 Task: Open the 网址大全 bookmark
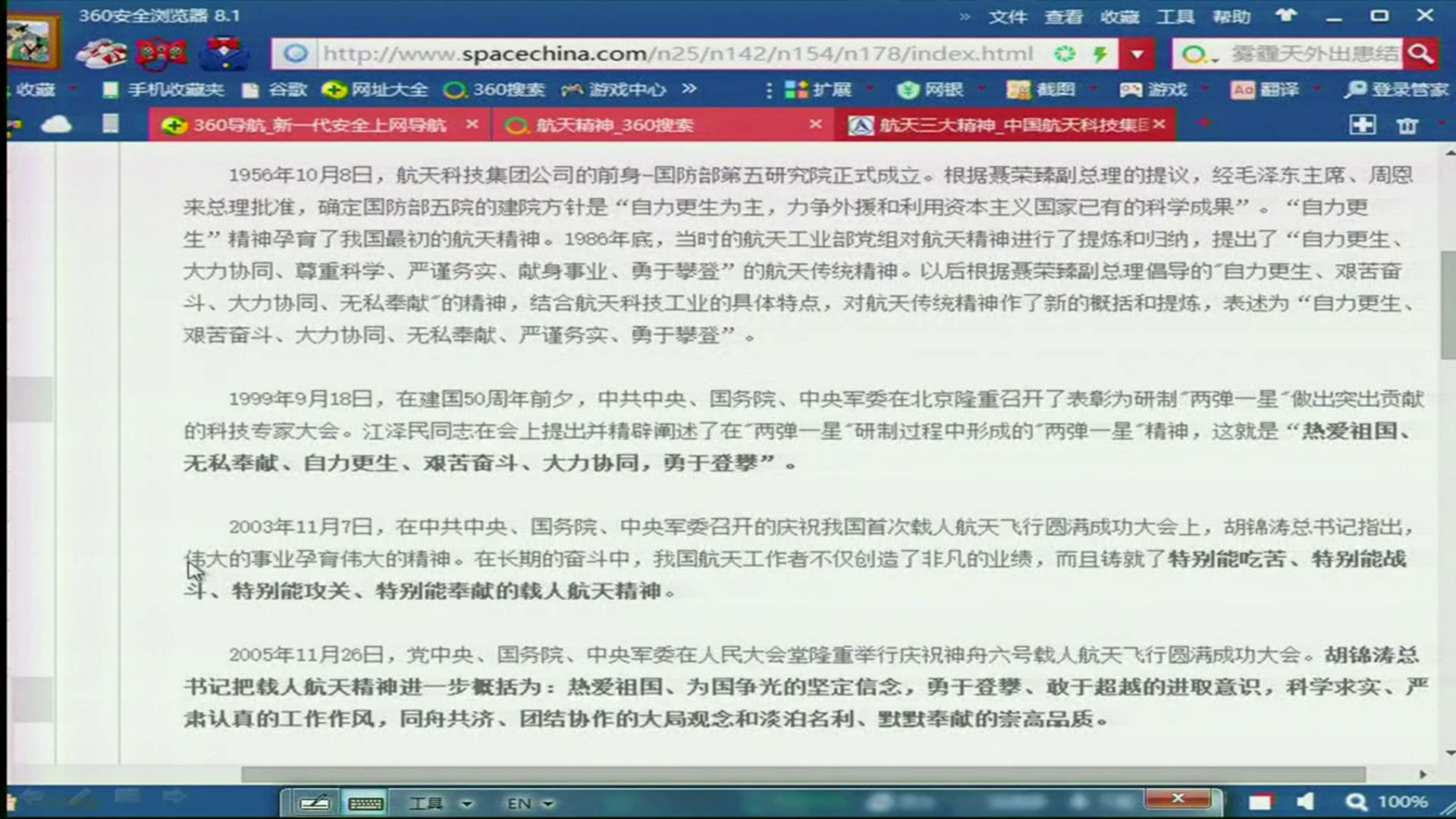[375, 89]
